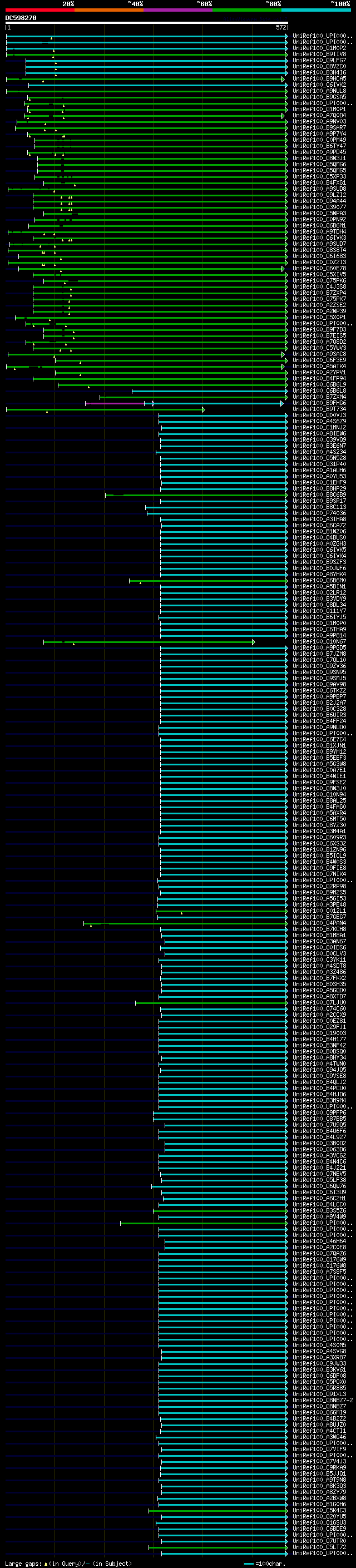Open hit UniRef100_B5EEF3
The image size is (356, 1568).
coord(319,758)
